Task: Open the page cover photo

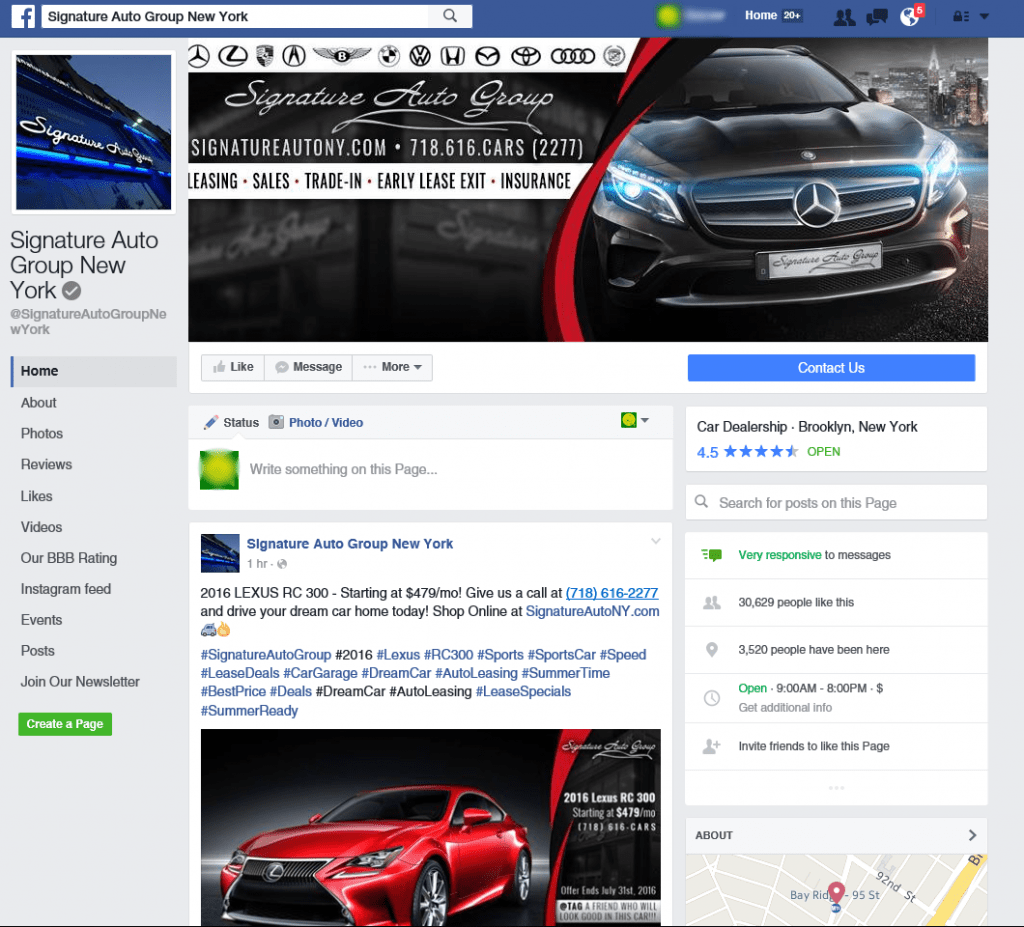Action: point(588,189)
